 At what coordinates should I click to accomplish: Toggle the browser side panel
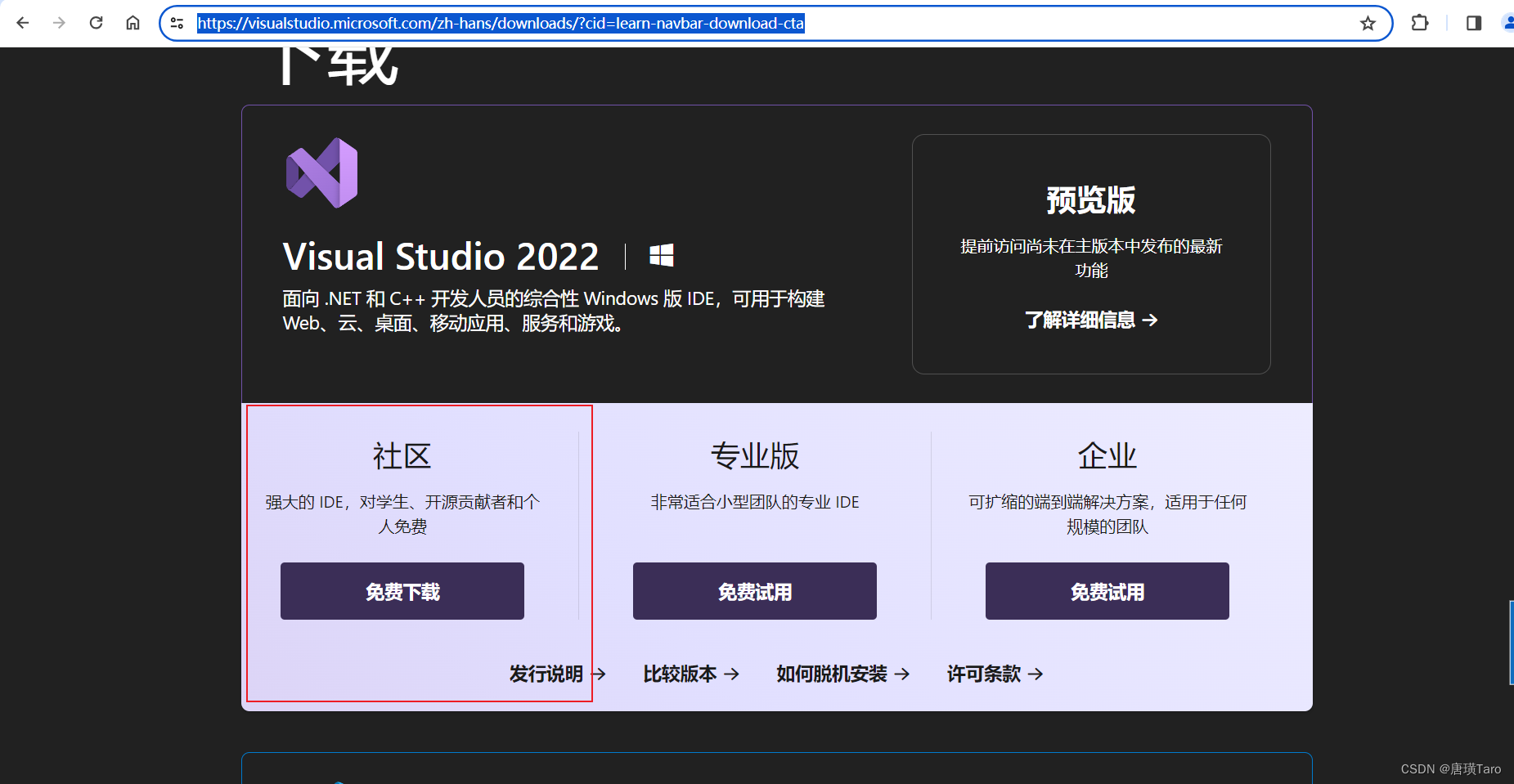(1474, 23)
